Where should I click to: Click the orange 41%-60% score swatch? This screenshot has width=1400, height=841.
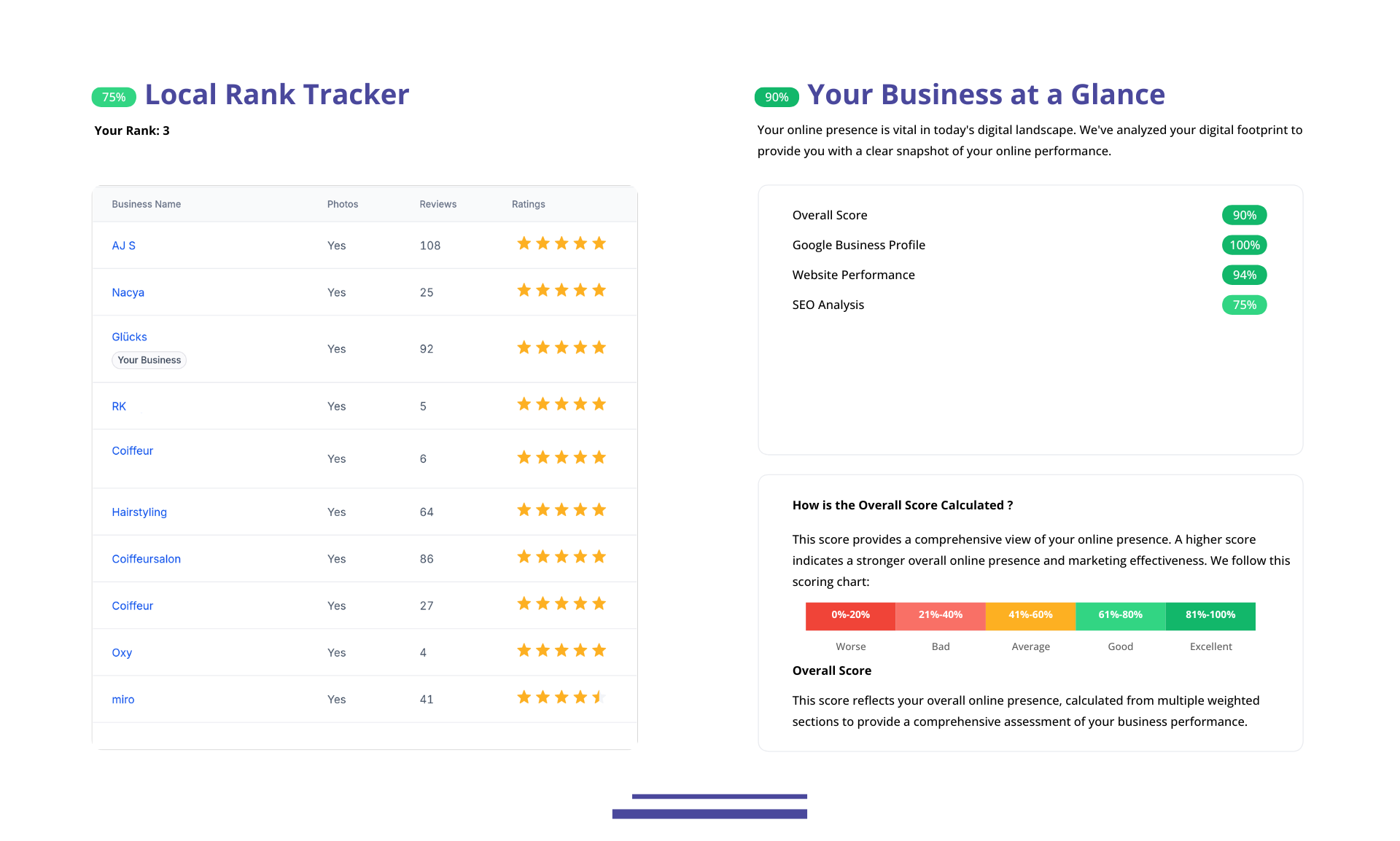click(1030, 616)
